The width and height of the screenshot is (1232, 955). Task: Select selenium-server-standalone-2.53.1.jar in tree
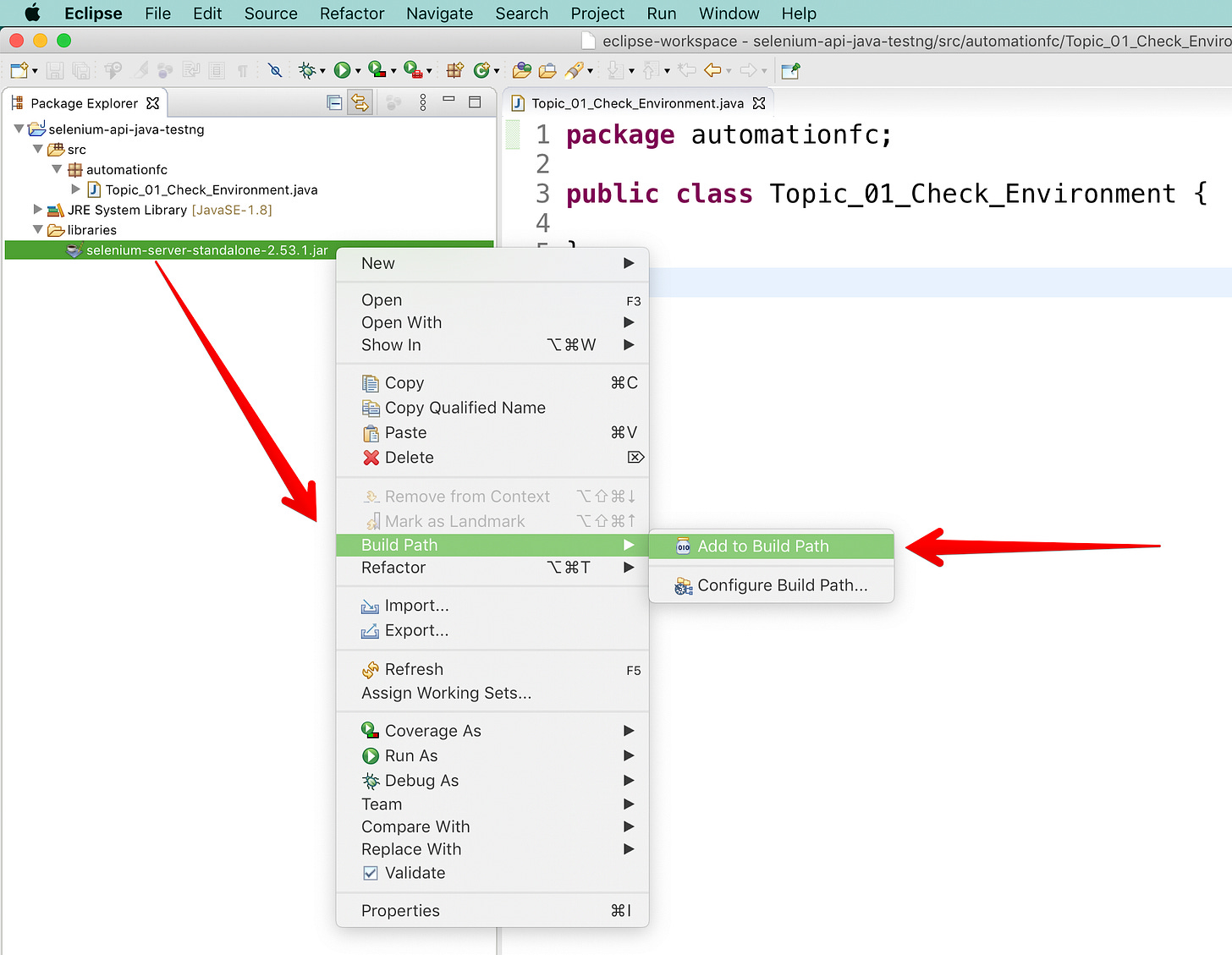pos(206,250)
